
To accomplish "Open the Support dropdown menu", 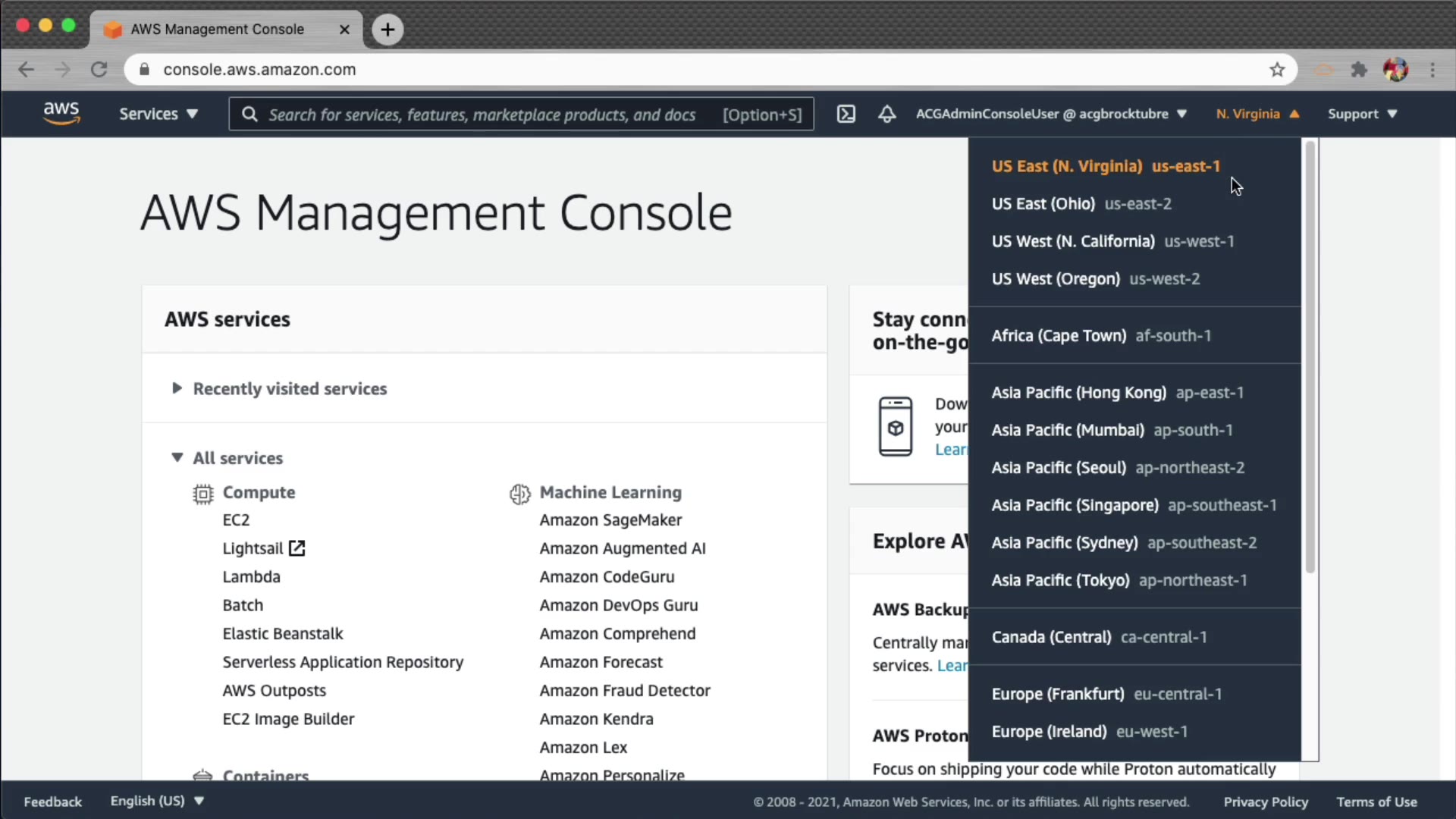I will point(1361,114).
